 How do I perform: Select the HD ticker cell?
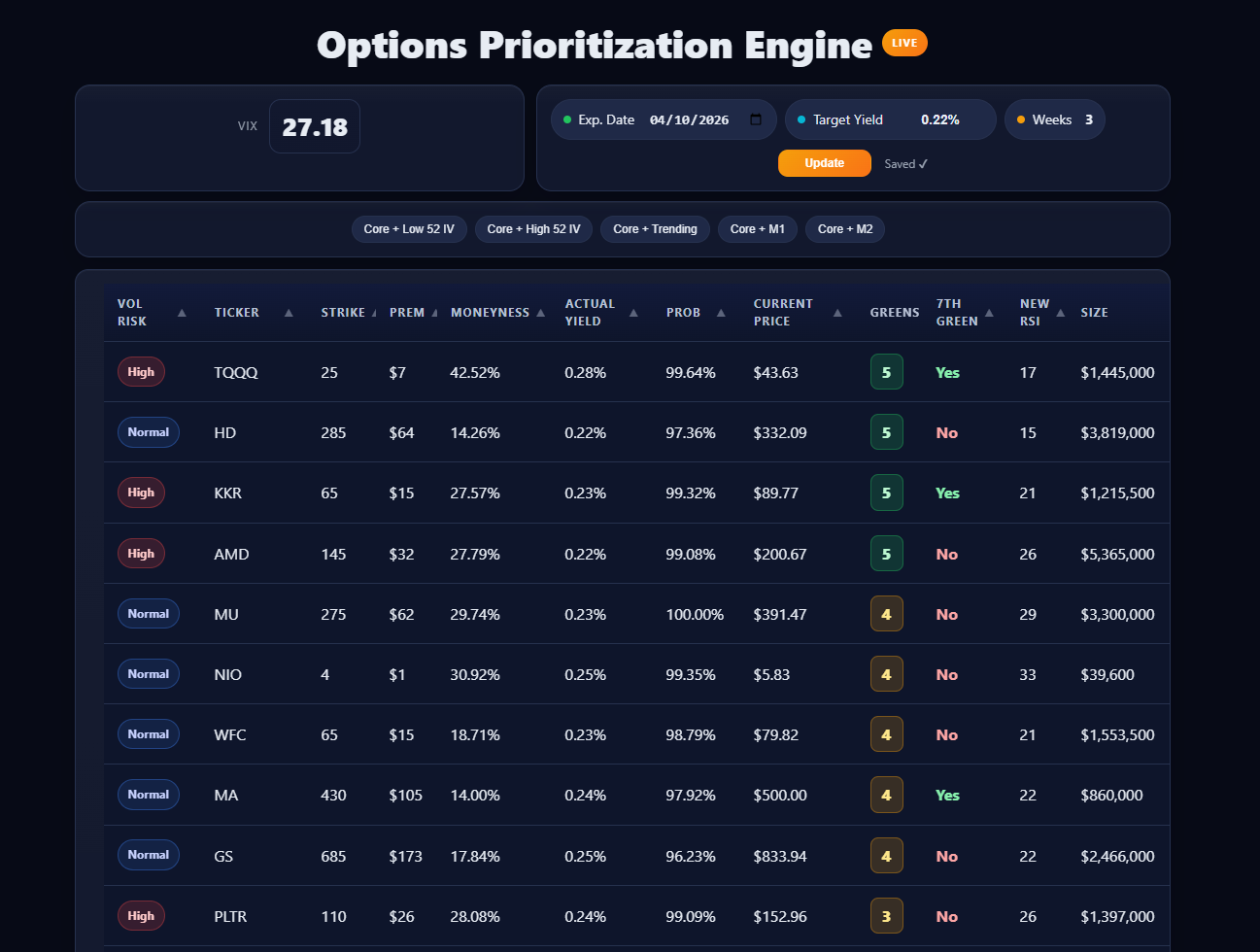pyautogui.click(x=225, y=432)
